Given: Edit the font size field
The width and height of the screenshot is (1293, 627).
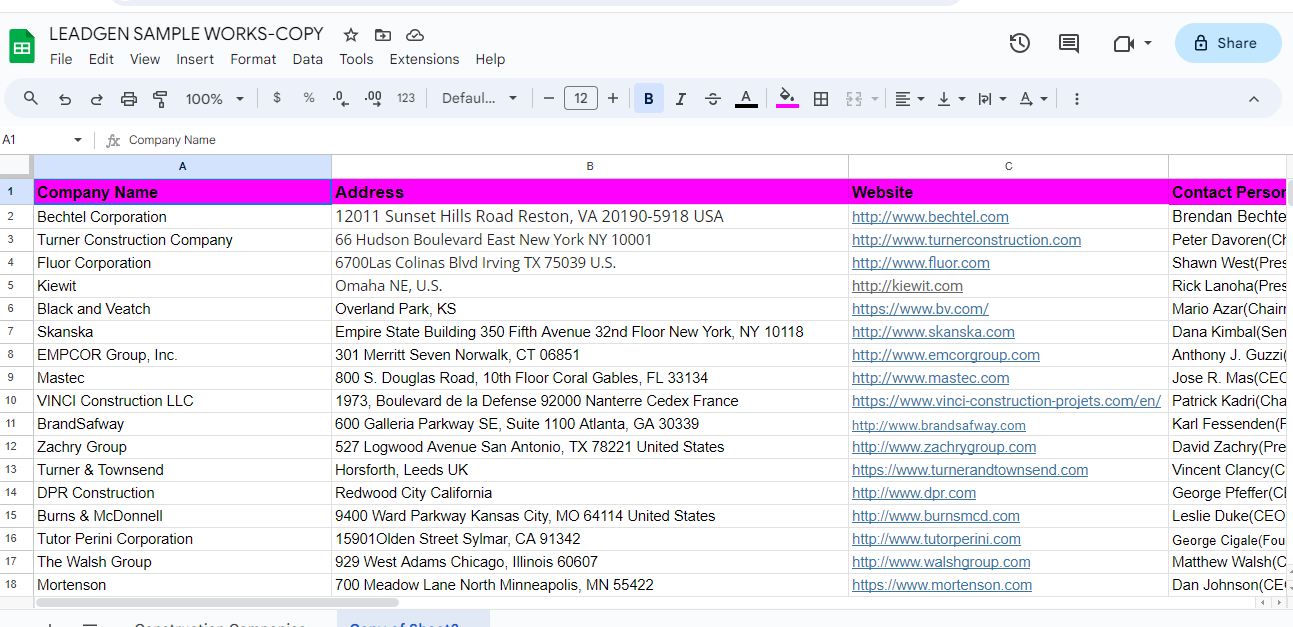Looking at the screenshot, I should (x=581, y=99).
